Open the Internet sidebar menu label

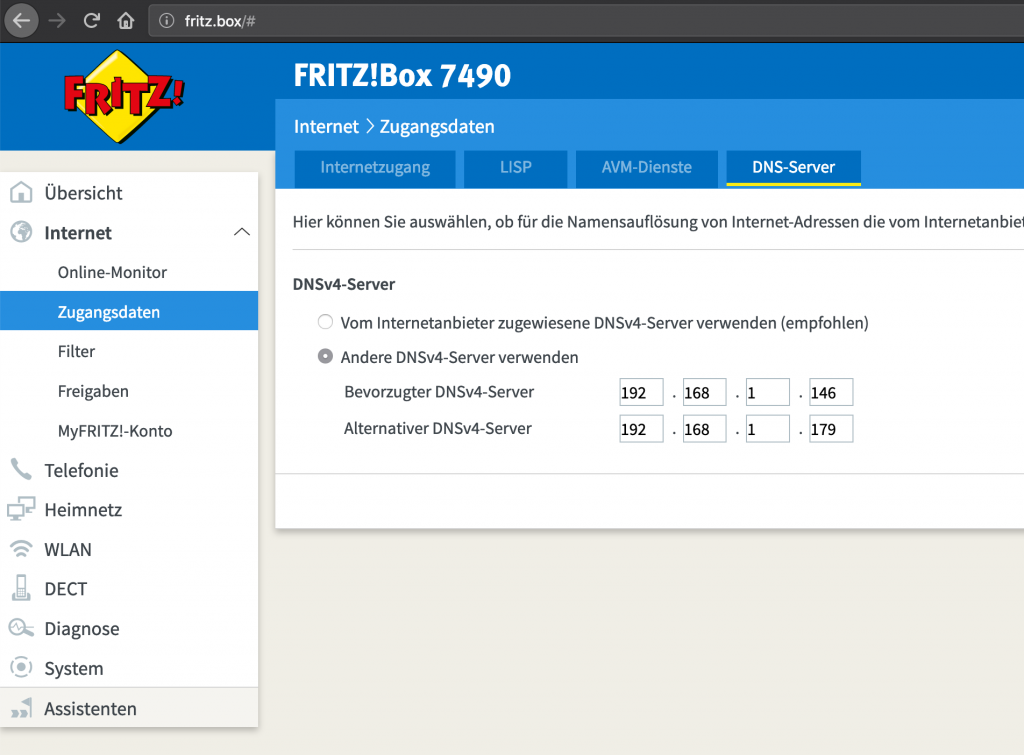point(78,233)
